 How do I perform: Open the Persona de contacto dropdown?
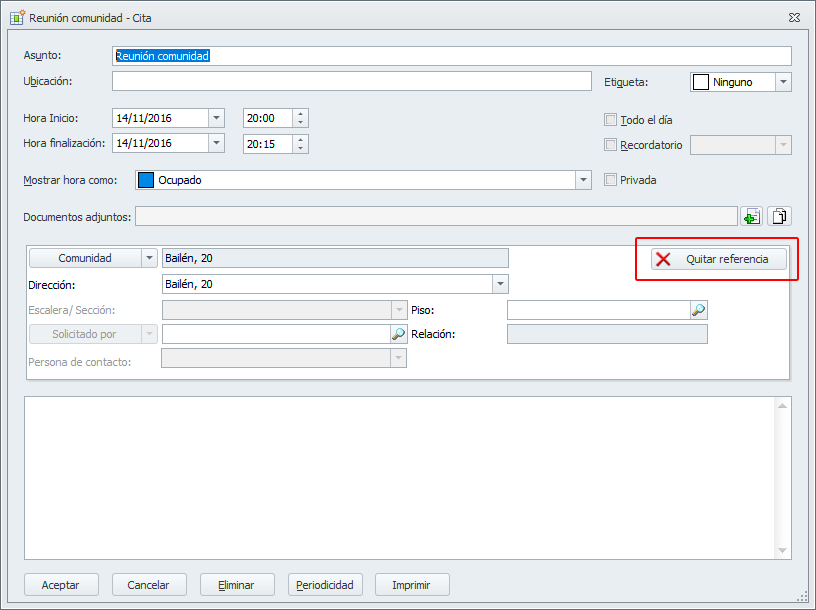click(398, 358)
